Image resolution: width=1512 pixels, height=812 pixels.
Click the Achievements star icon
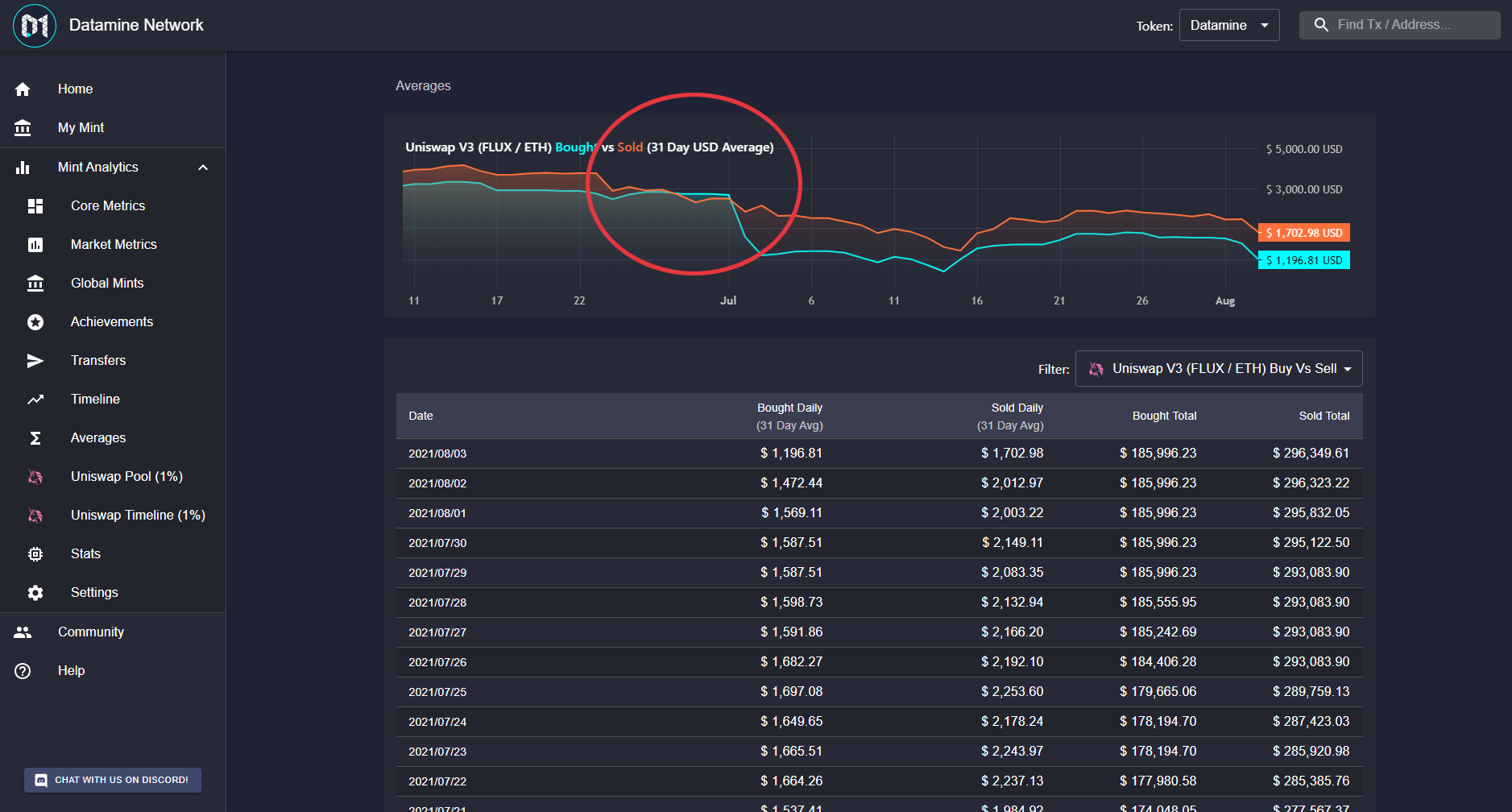[x=35, y=322]
